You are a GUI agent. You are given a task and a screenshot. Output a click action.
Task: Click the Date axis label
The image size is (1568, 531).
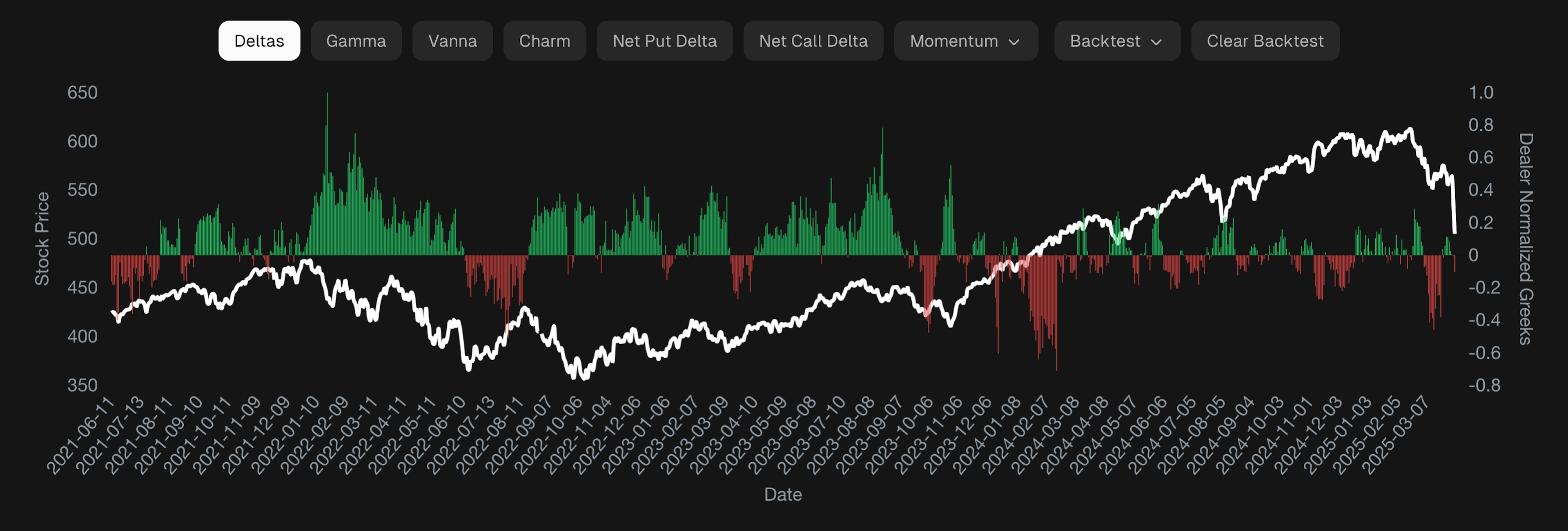(x=783, y=495)
